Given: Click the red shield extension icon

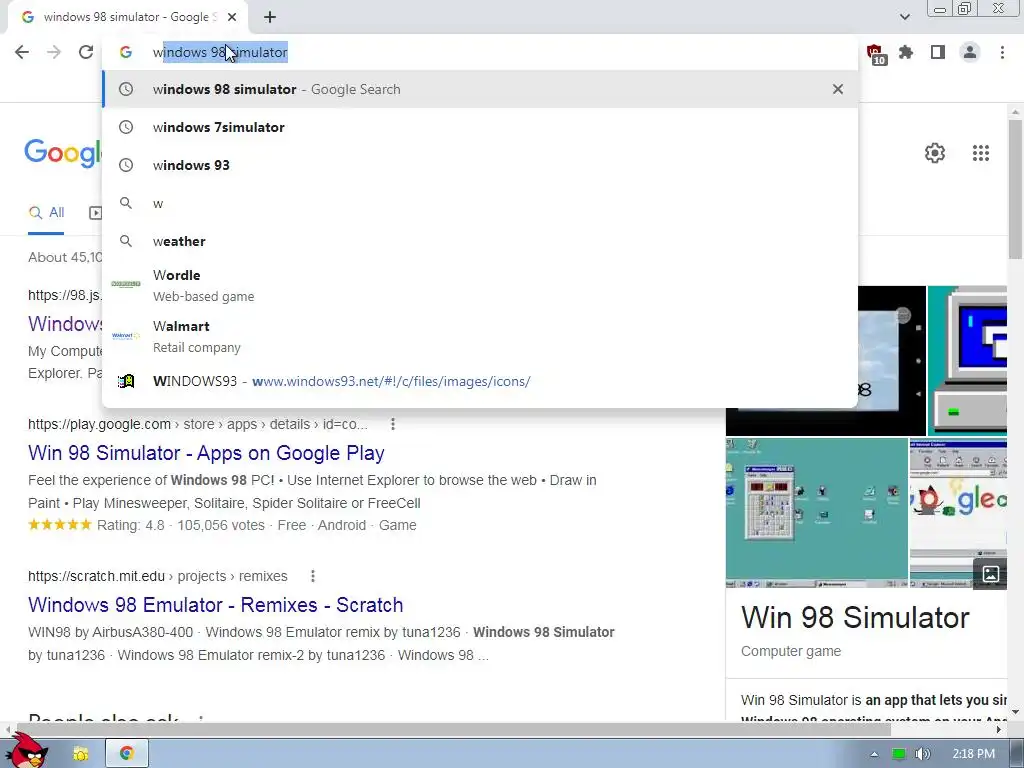Looking at the screenshot, I should [x=875, y=53].
